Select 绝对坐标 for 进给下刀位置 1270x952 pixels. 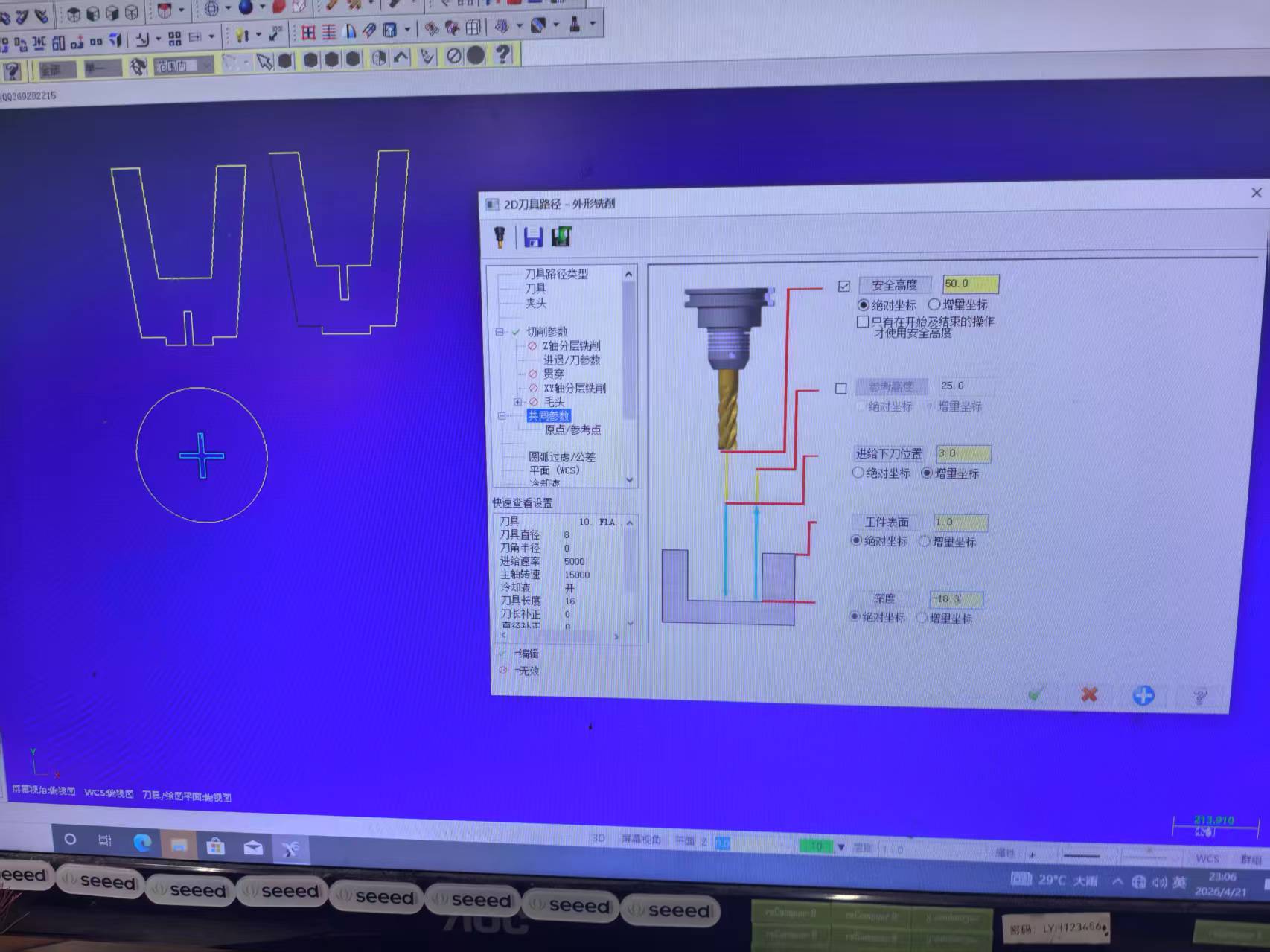click(x=858, y=473)
